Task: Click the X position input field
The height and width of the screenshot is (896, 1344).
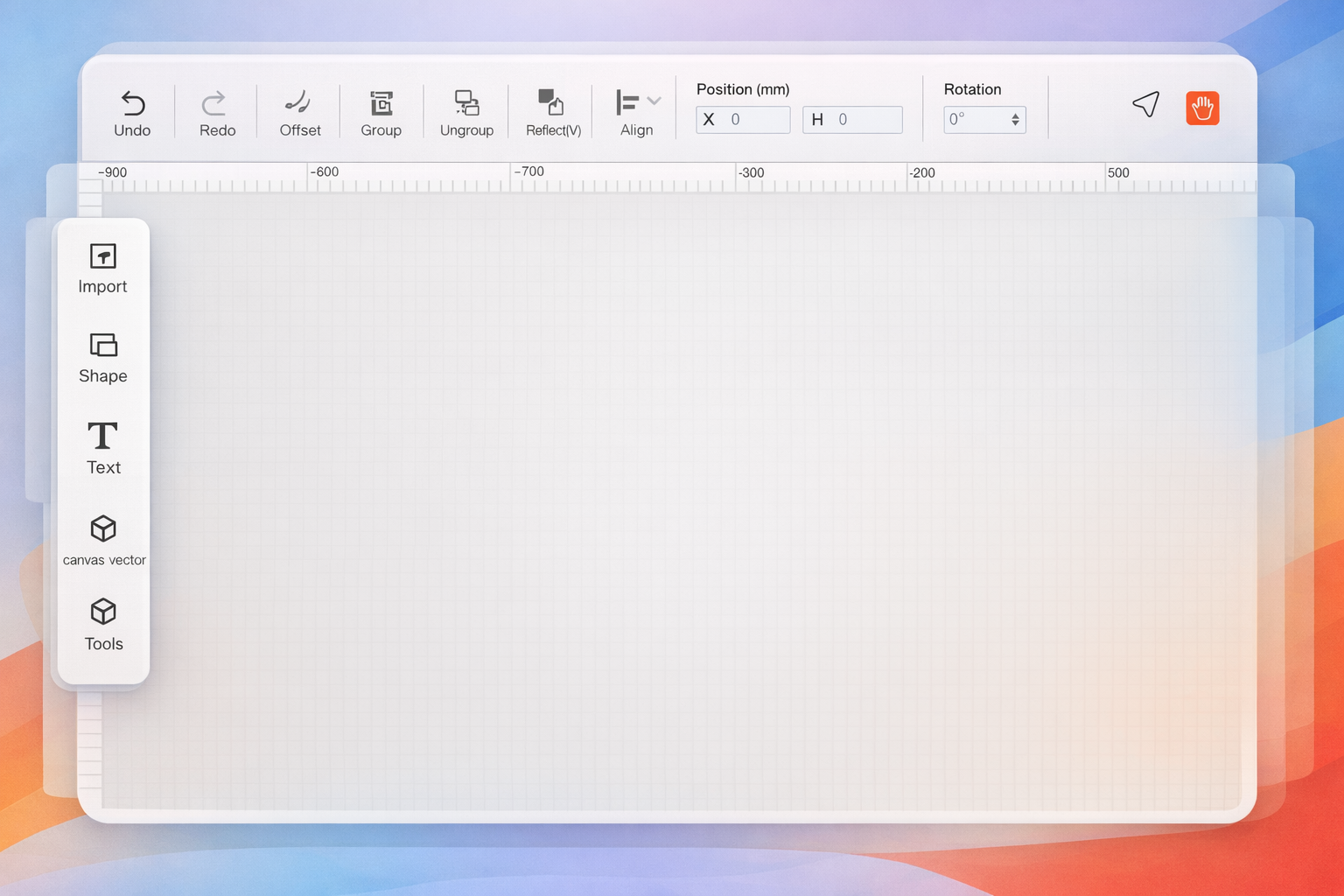Action: [753, 120]
